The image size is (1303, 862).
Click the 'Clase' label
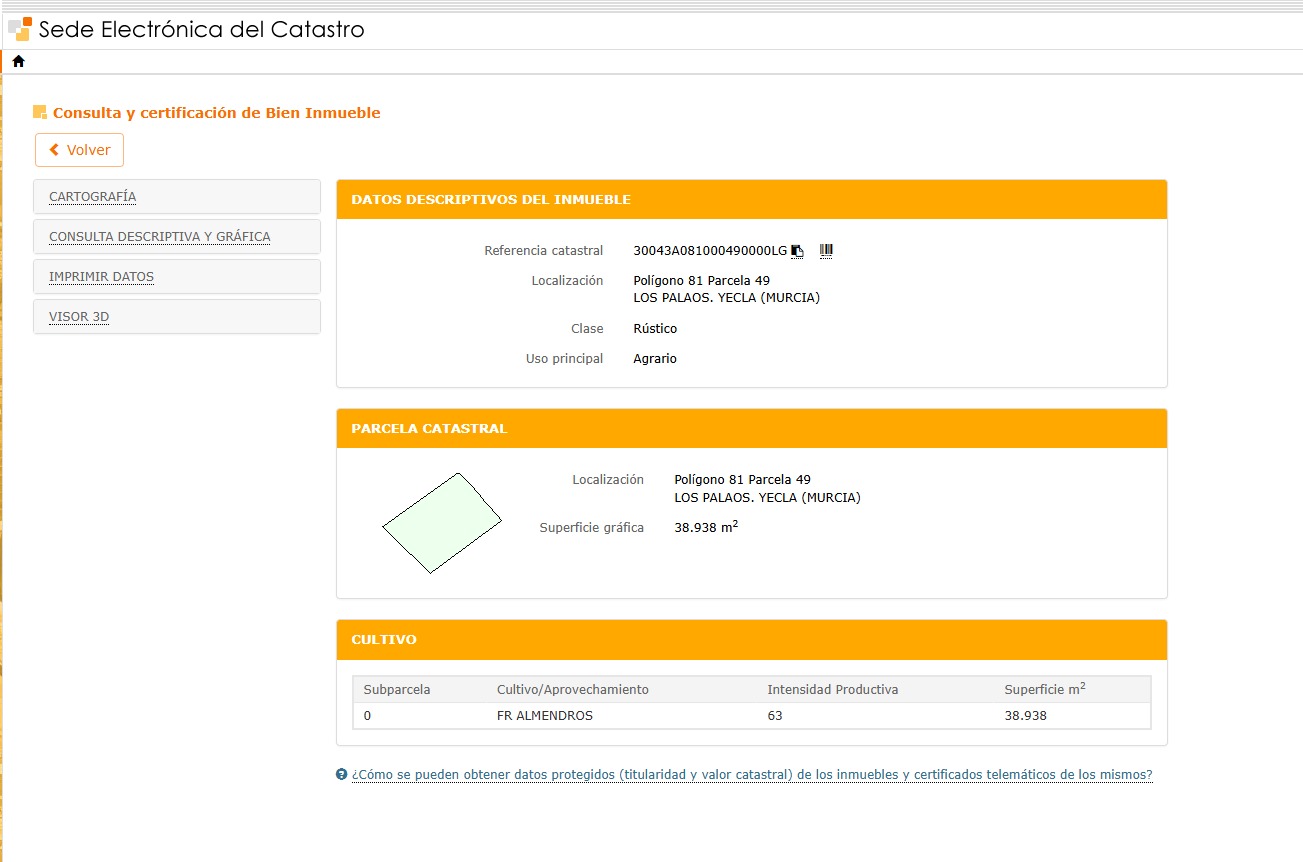click(587, 329)
